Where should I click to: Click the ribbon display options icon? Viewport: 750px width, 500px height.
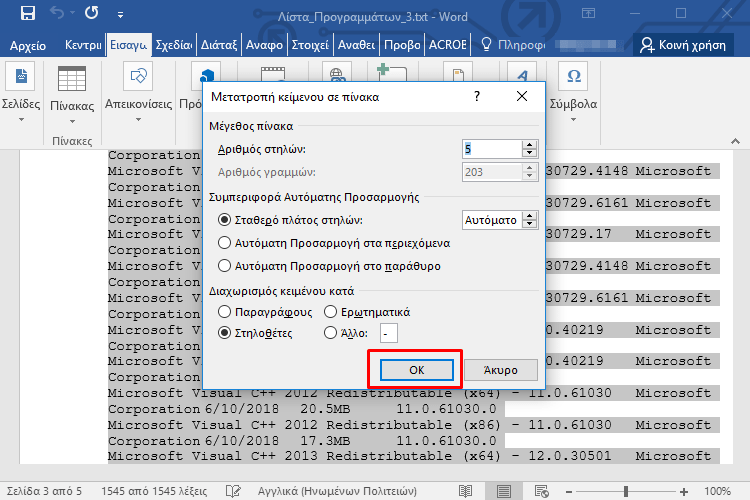(x=588, y=13)
